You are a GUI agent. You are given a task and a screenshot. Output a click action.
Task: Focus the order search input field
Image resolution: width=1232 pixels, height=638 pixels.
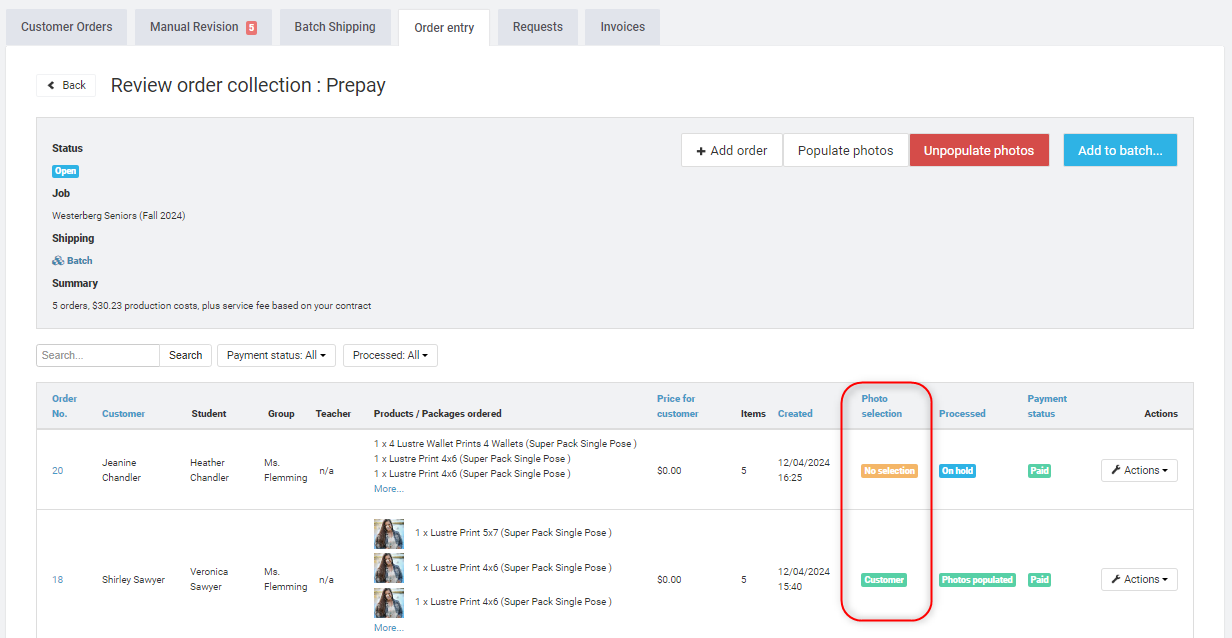(98, 355)
